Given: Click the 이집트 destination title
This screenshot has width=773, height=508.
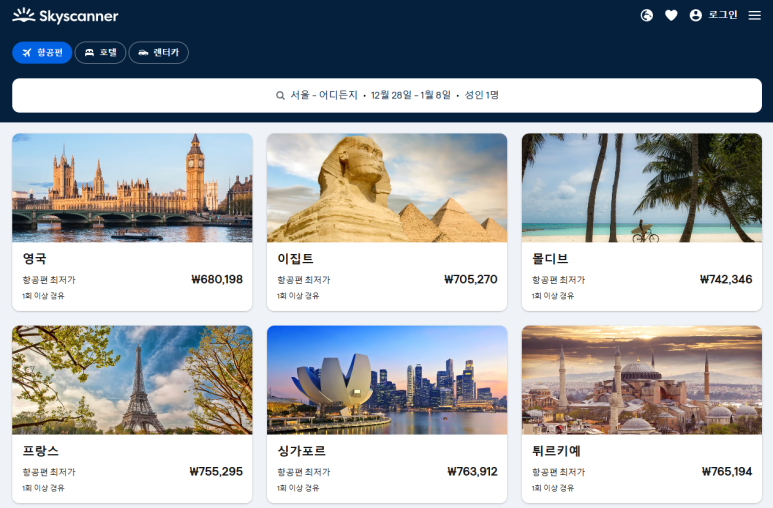Looking at the screenshot, I should click(295, 258).
